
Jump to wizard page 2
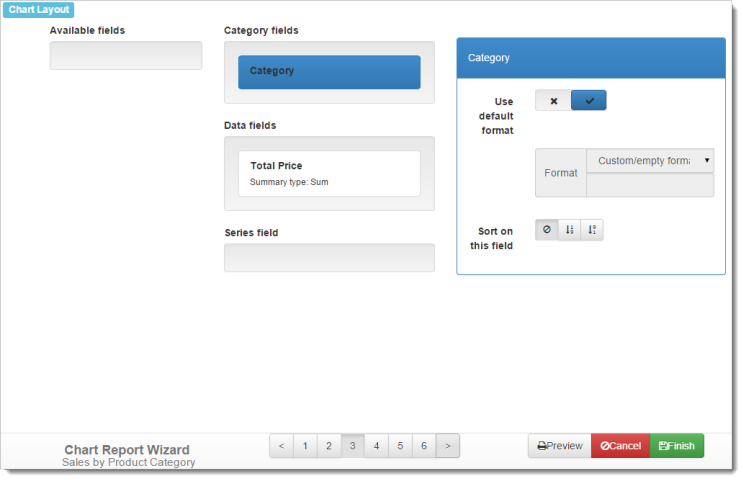pos(329,446)
